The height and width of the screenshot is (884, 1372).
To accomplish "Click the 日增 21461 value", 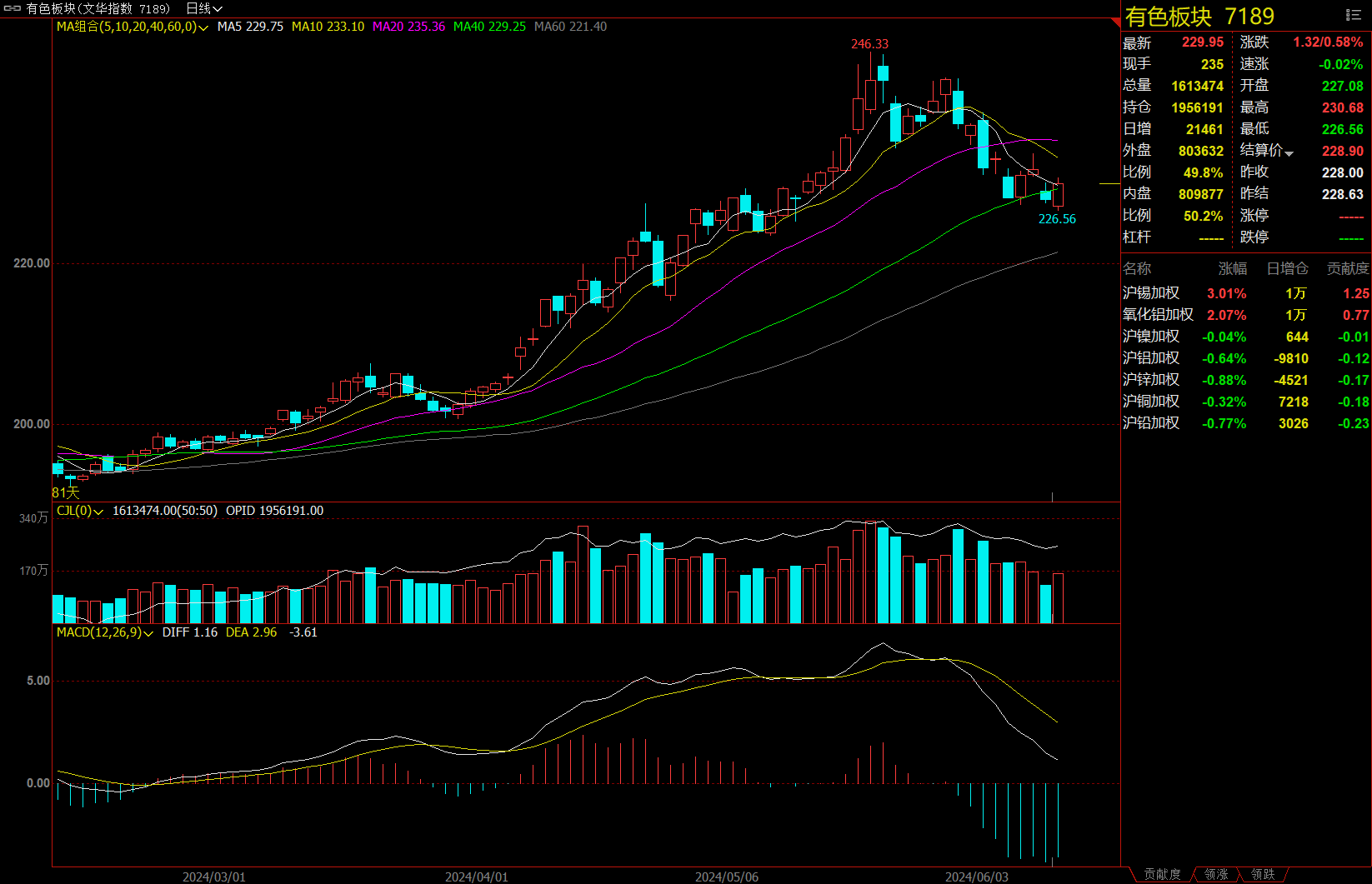I will pyautogui.click(x=1204, y=129).
